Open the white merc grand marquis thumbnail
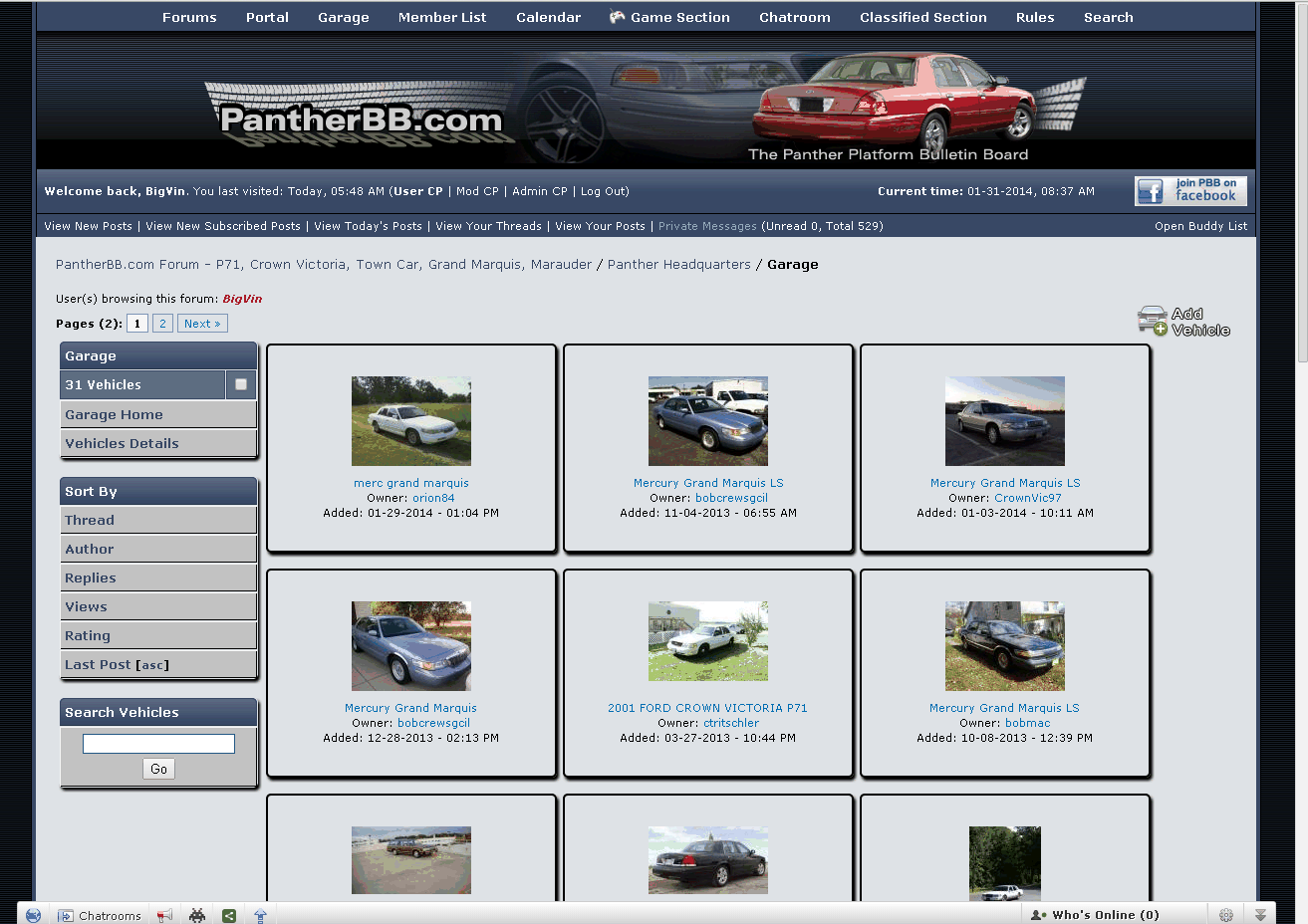Image resolution: width=1308 pixels, height=924 pixels. (410, 420)
